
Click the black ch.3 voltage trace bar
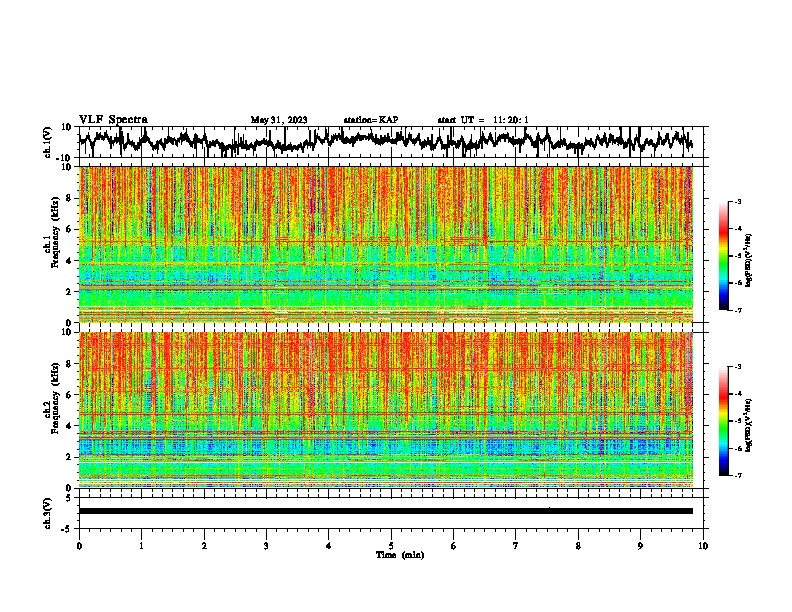(x=386, y=511)
